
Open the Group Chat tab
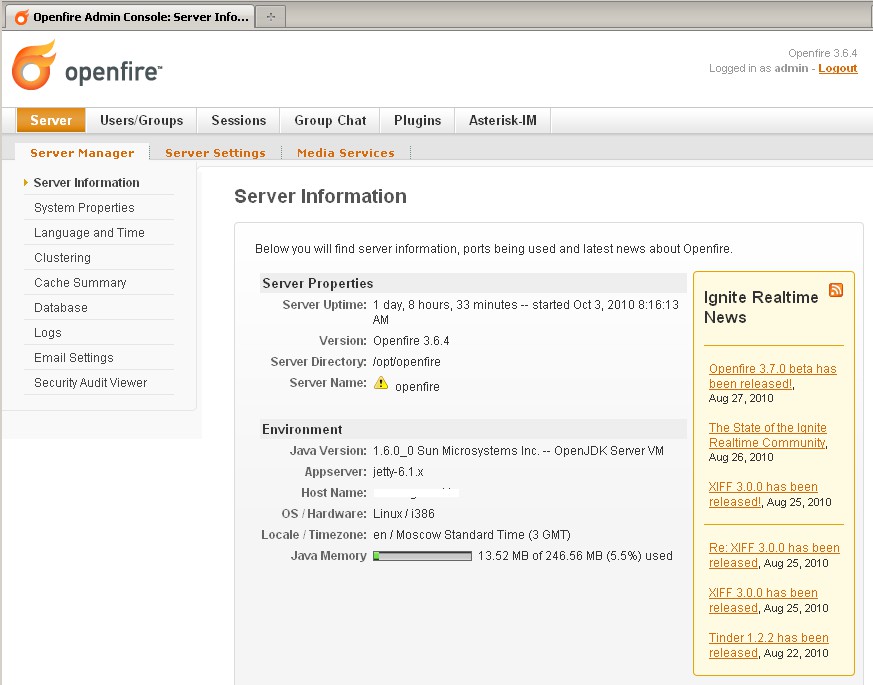(330, 120)
